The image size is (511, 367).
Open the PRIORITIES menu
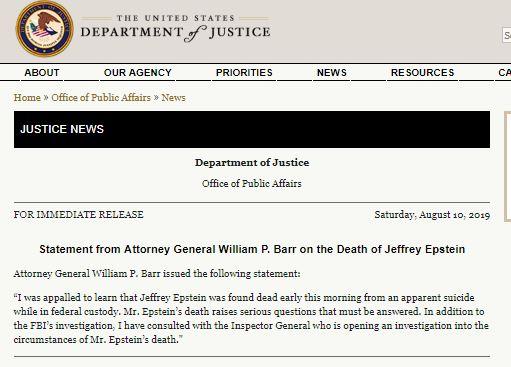244,72
